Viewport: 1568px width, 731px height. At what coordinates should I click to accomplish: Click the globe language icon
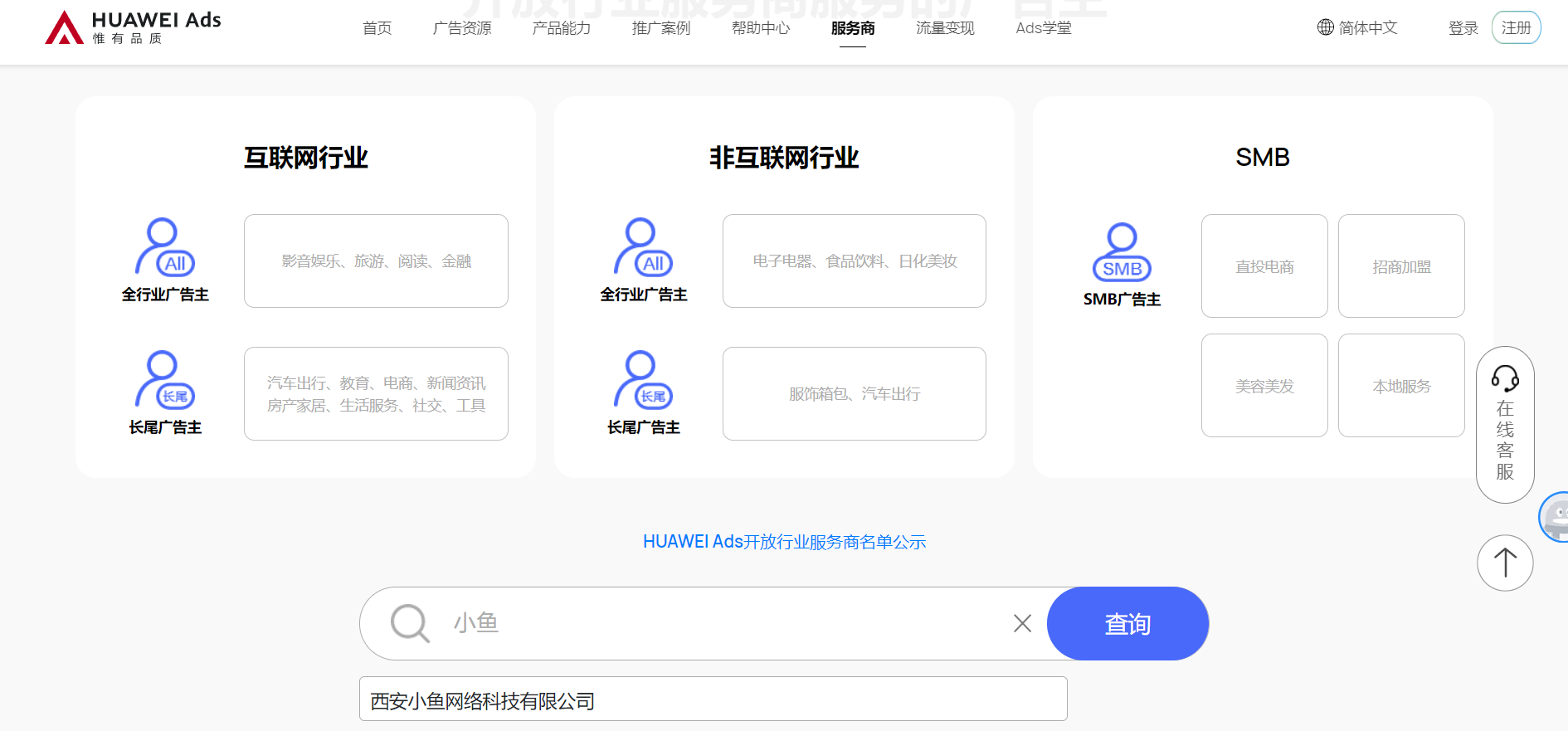[x=1325, y=27]
